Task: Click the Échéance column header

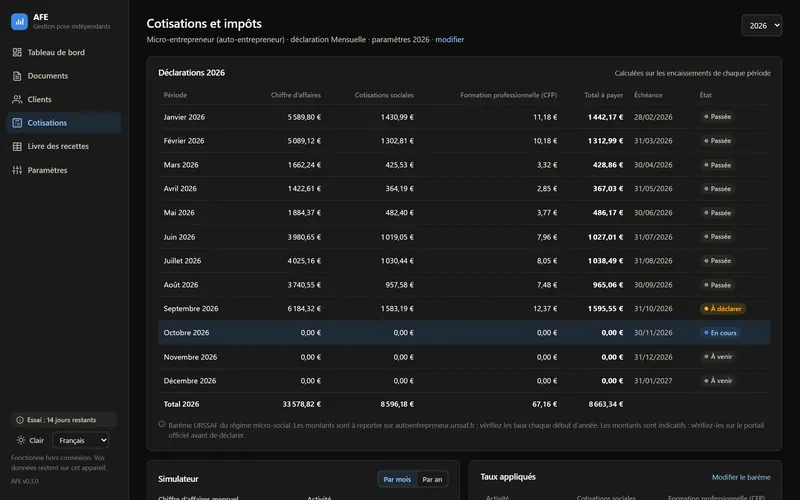Action: click(648, 95)
